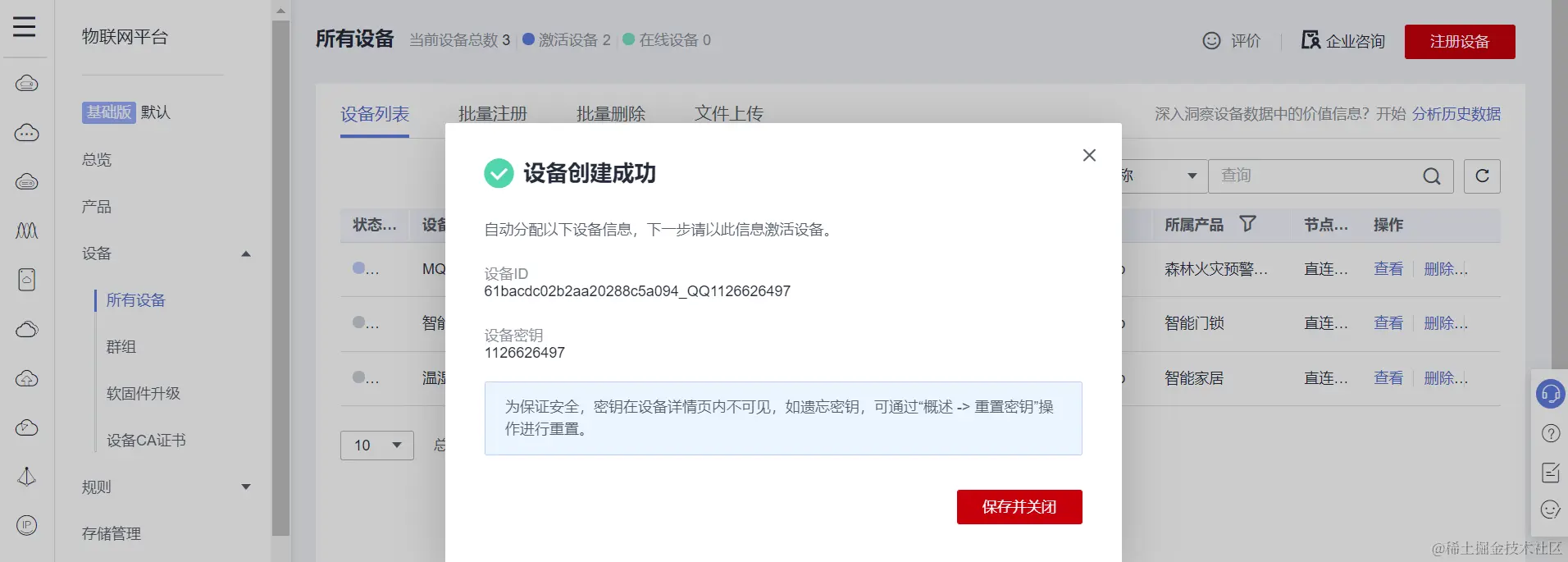Viewport: 1568px width, 562px height.
Task: Click the waveform icon in left rail
Action: [x=27, y=231]
